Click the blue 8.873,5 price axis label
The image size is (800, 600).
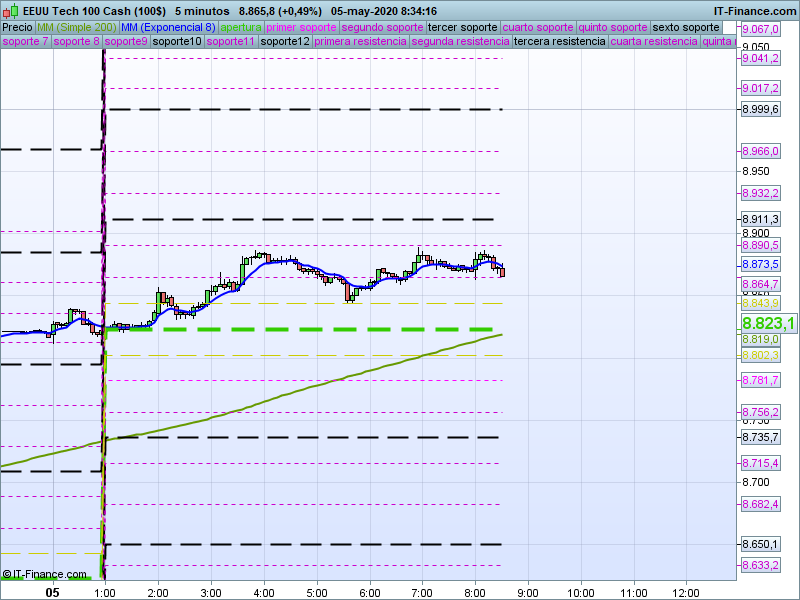pyautogui.click(x=760, y=265)
